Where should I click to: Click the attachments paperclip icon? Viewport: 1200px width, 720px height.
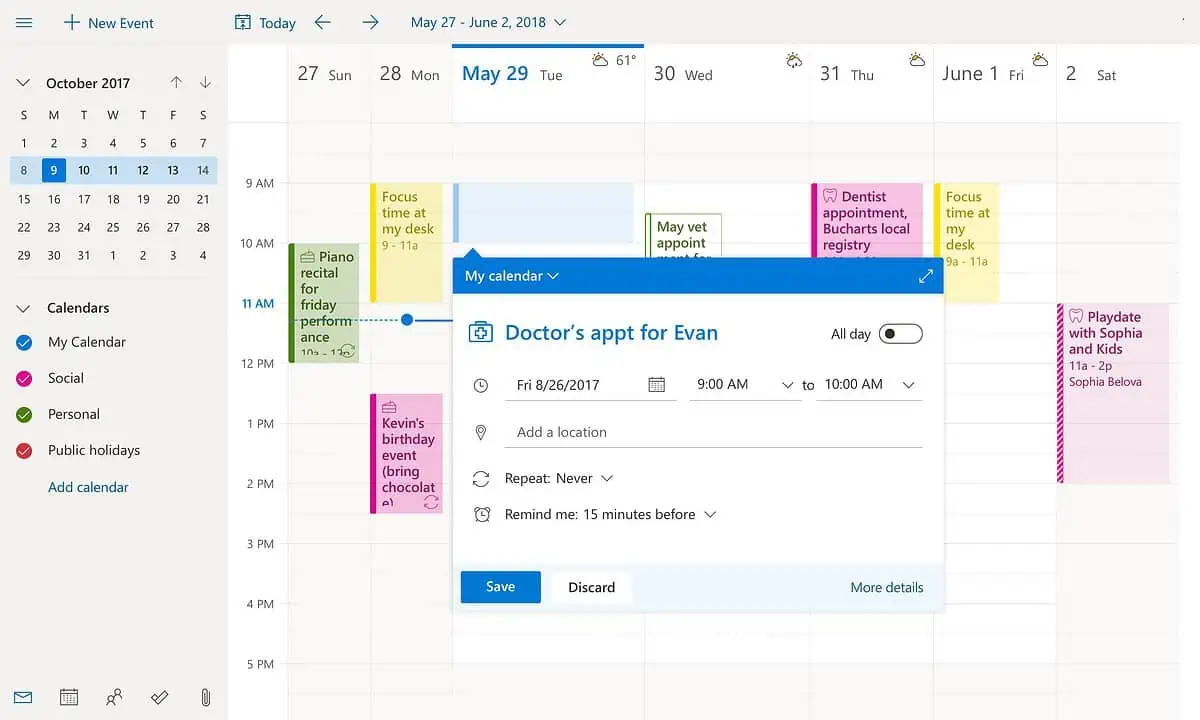(205, 697)
